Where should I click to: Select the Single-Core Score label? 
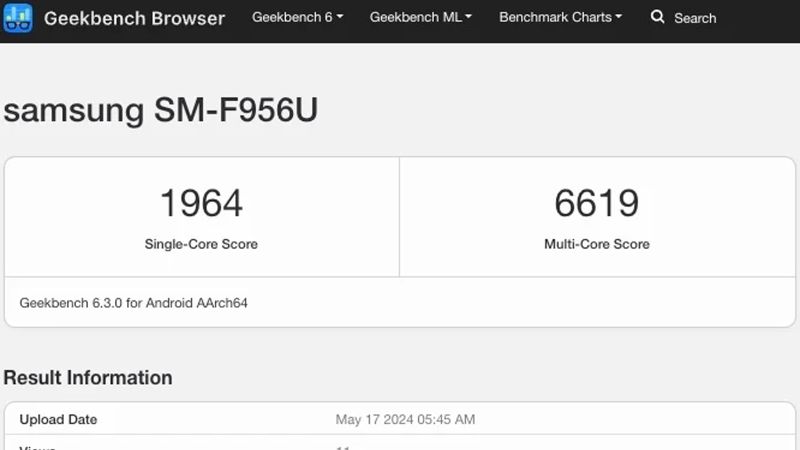(x=201, y=244)
